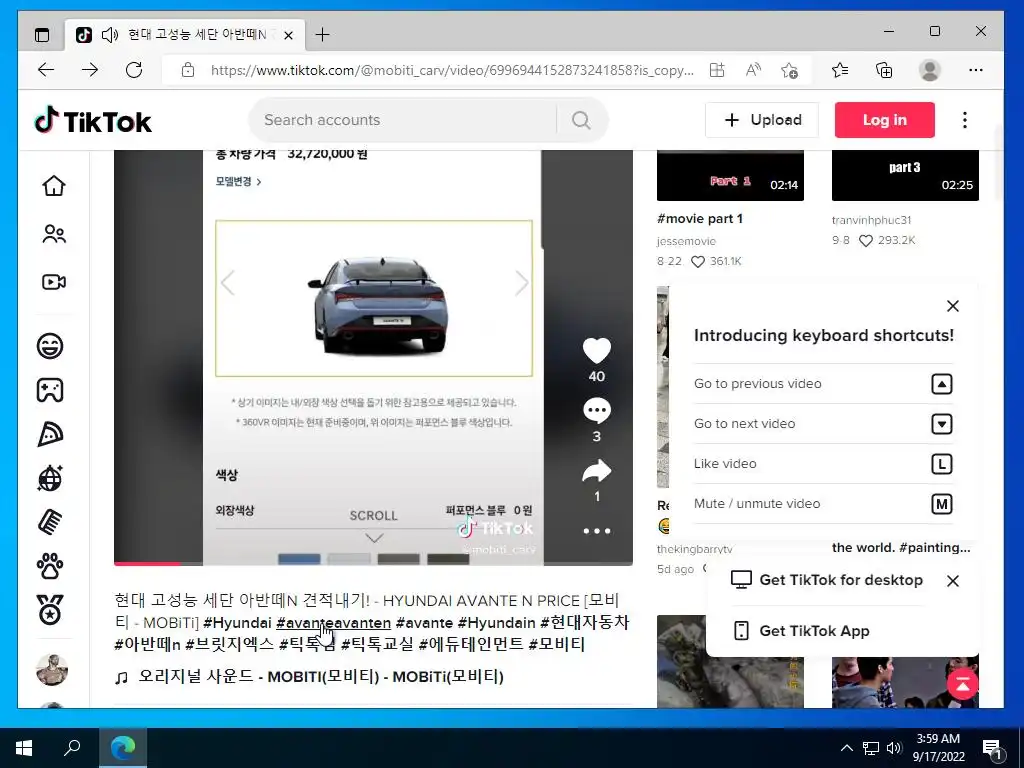Open Windows taskbar search
Image resolution: width=1024 pixels, height=768 pixels.
point(72,748)
